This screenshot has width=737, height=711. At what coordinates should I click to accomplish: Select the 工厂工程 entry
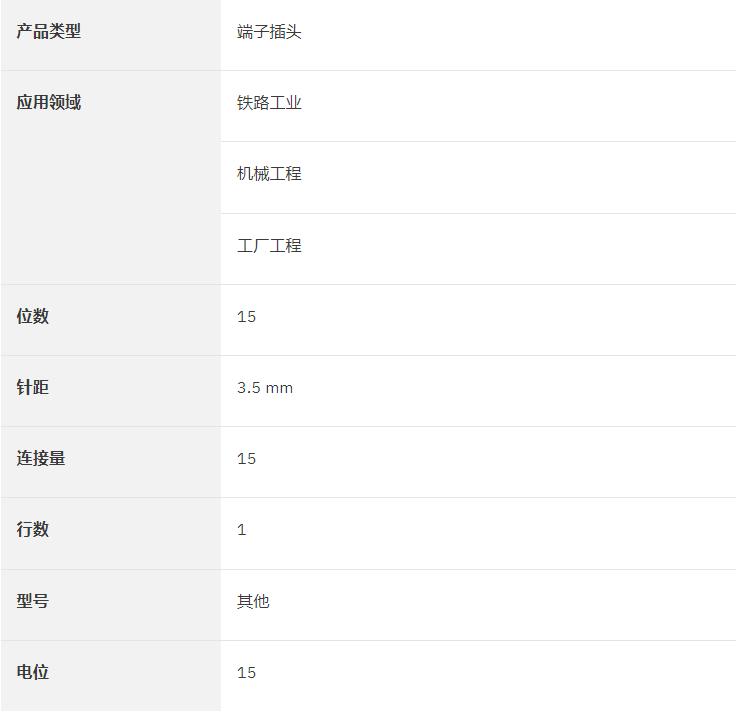coord(269,245)
